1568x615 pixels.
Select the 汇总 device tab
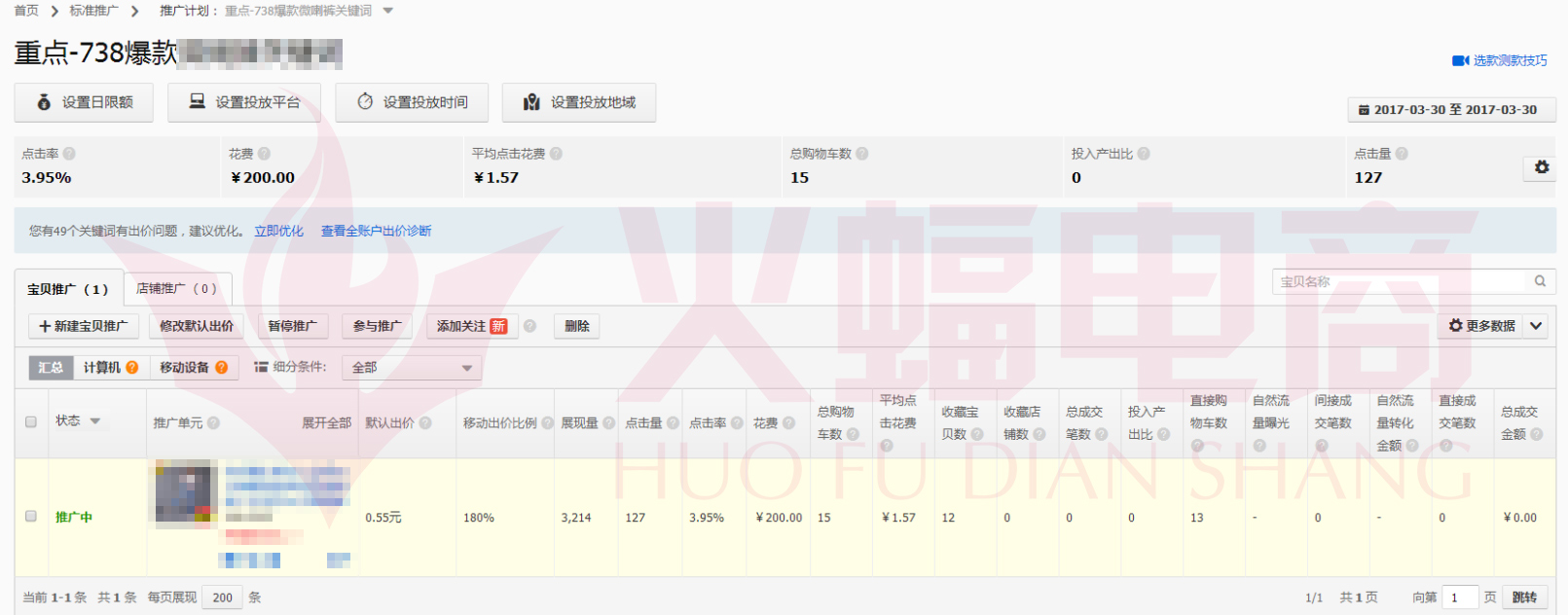coord(51,367)
